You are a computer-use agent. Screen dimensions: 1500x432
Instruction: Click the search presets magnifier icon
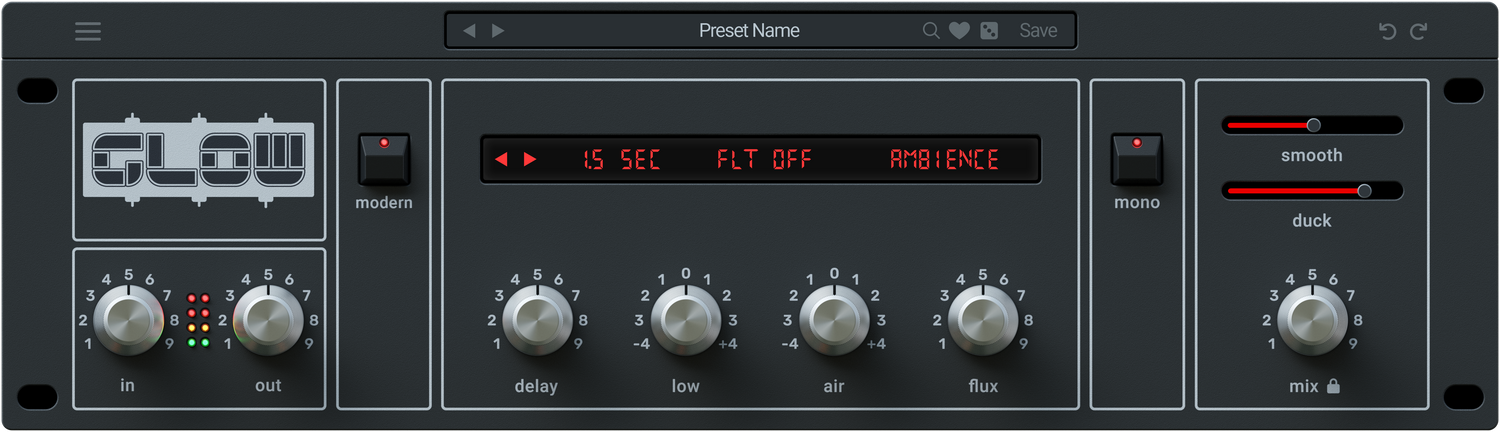coord(931,31)
